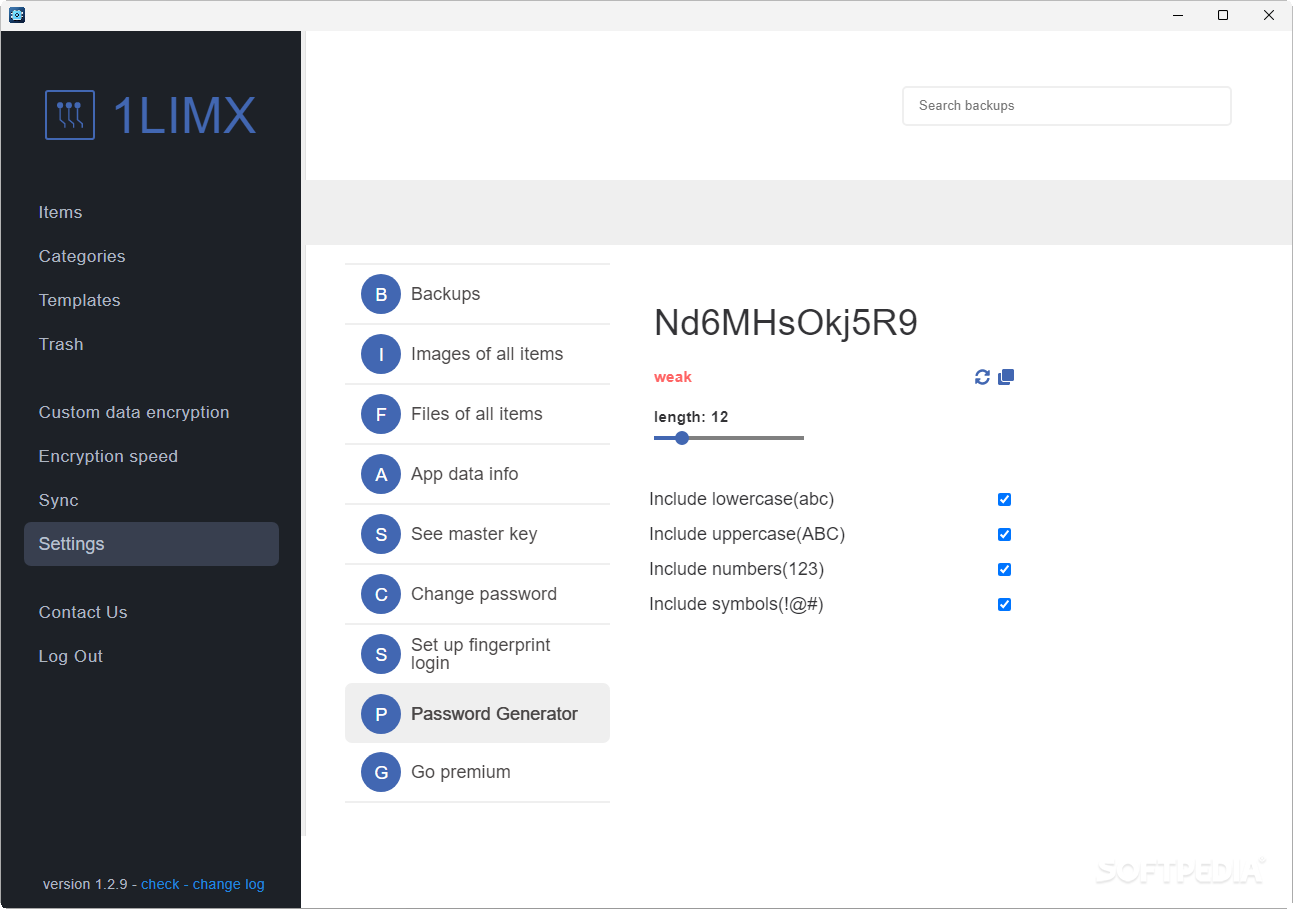The height and width of the screenshot is (909, 1293).
Task: Click the version check link
Action: click(160, 884)
